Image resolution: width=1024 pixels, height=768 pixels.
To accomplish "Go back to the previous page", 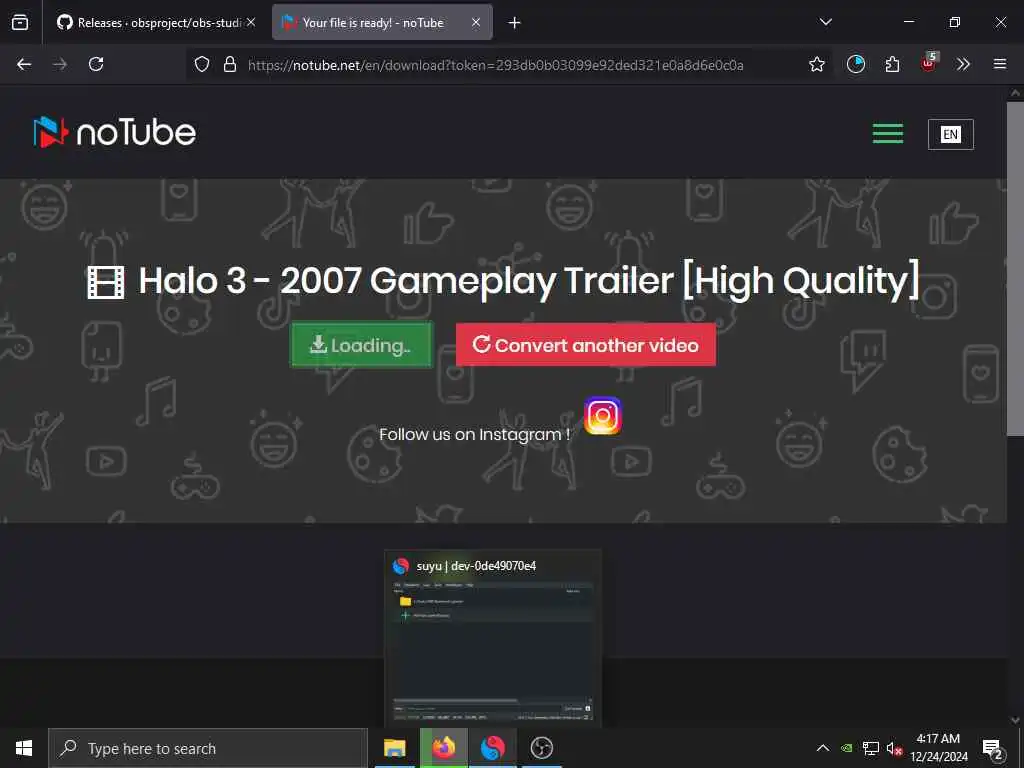I will pyautogui.click(x=24, y=64).
